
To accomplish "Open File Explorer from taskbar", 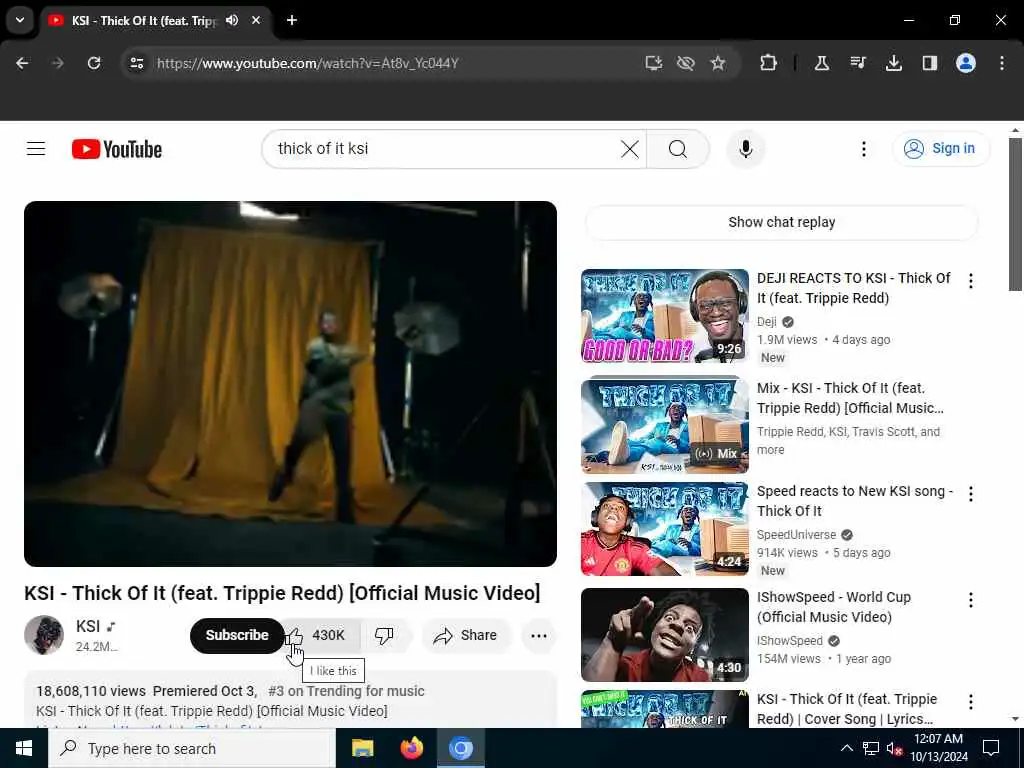I will 362,748.
